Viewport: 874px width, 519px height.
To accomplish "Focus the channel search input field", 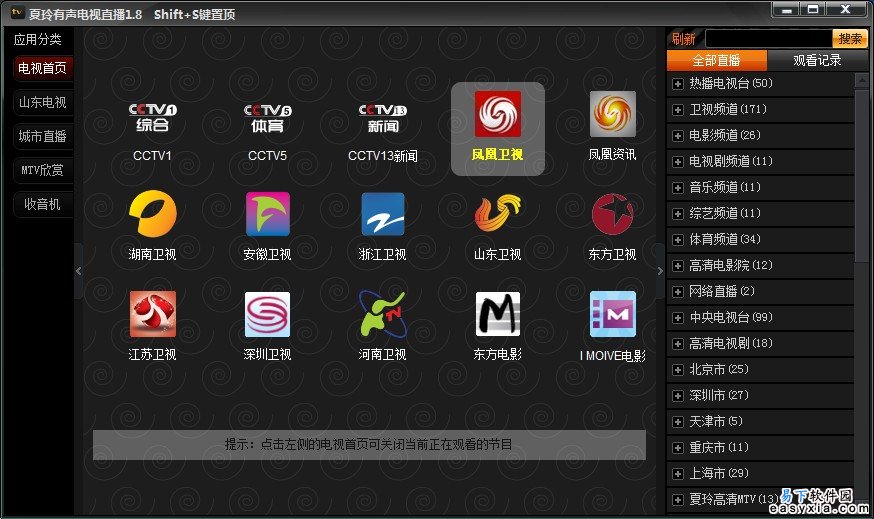I will [x=769, y=38].
